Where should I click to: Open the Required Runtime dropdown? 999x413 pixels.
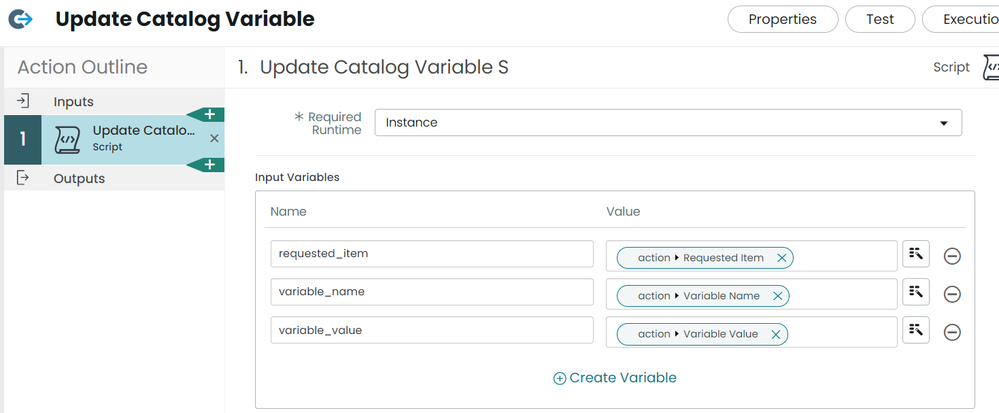pyautogui.click(x=668, y=123)
